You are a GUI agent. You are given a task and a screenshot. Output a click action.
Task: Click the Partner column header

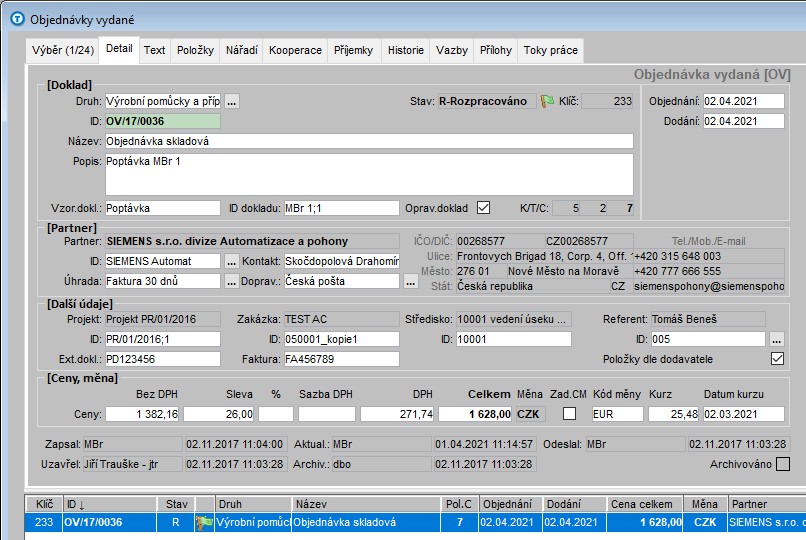767,504
